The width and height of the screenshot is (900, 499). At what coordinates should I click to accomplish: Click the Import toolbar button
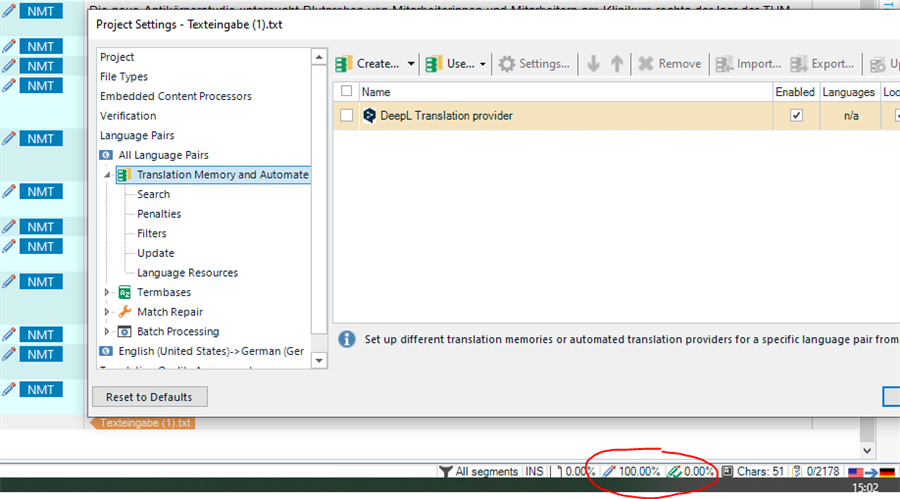click(748, 64)
